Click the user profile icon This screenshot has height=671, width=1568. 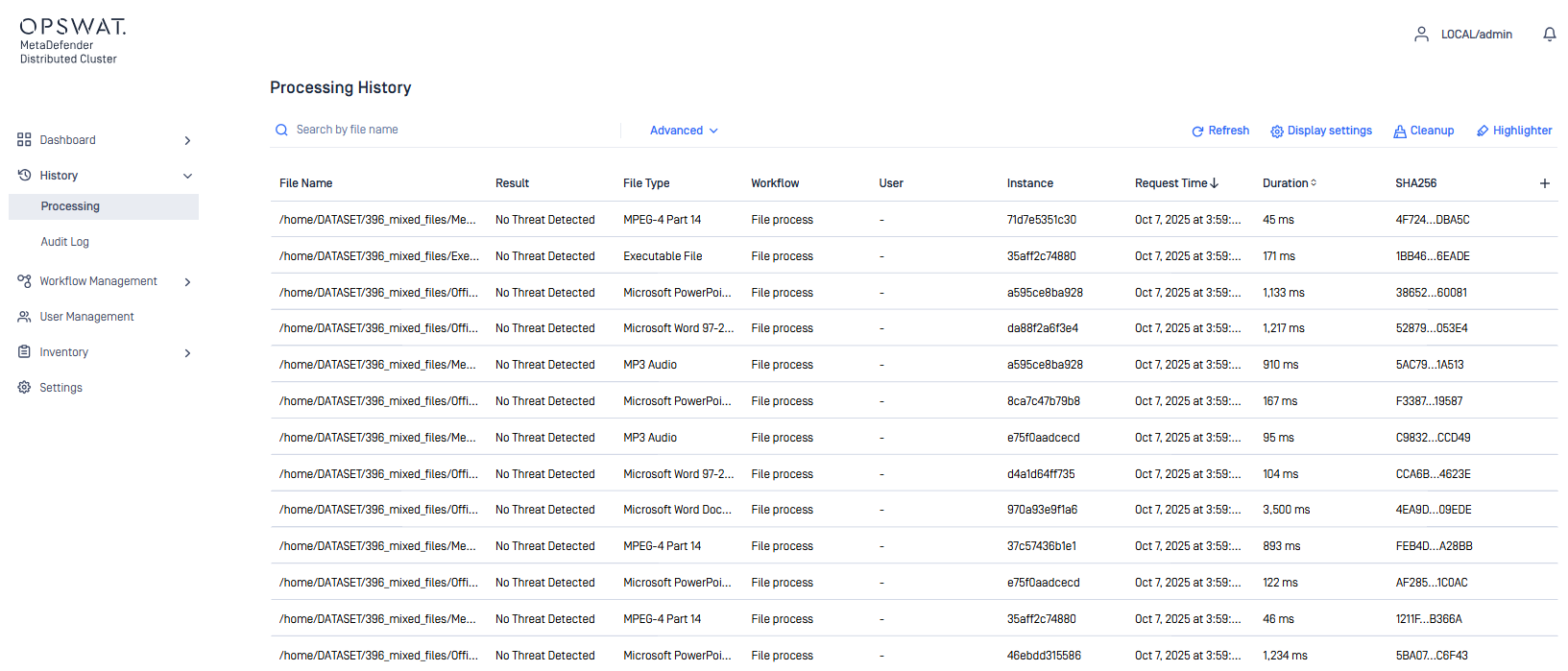(1421, 35)
